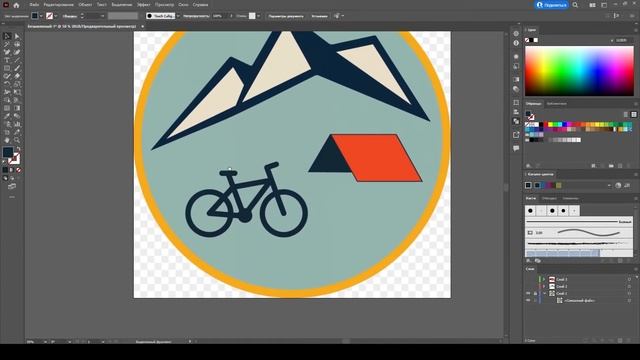Screen dimensions: 640x360
Task: Open the Файл menu
Action: tap(34, 5)
